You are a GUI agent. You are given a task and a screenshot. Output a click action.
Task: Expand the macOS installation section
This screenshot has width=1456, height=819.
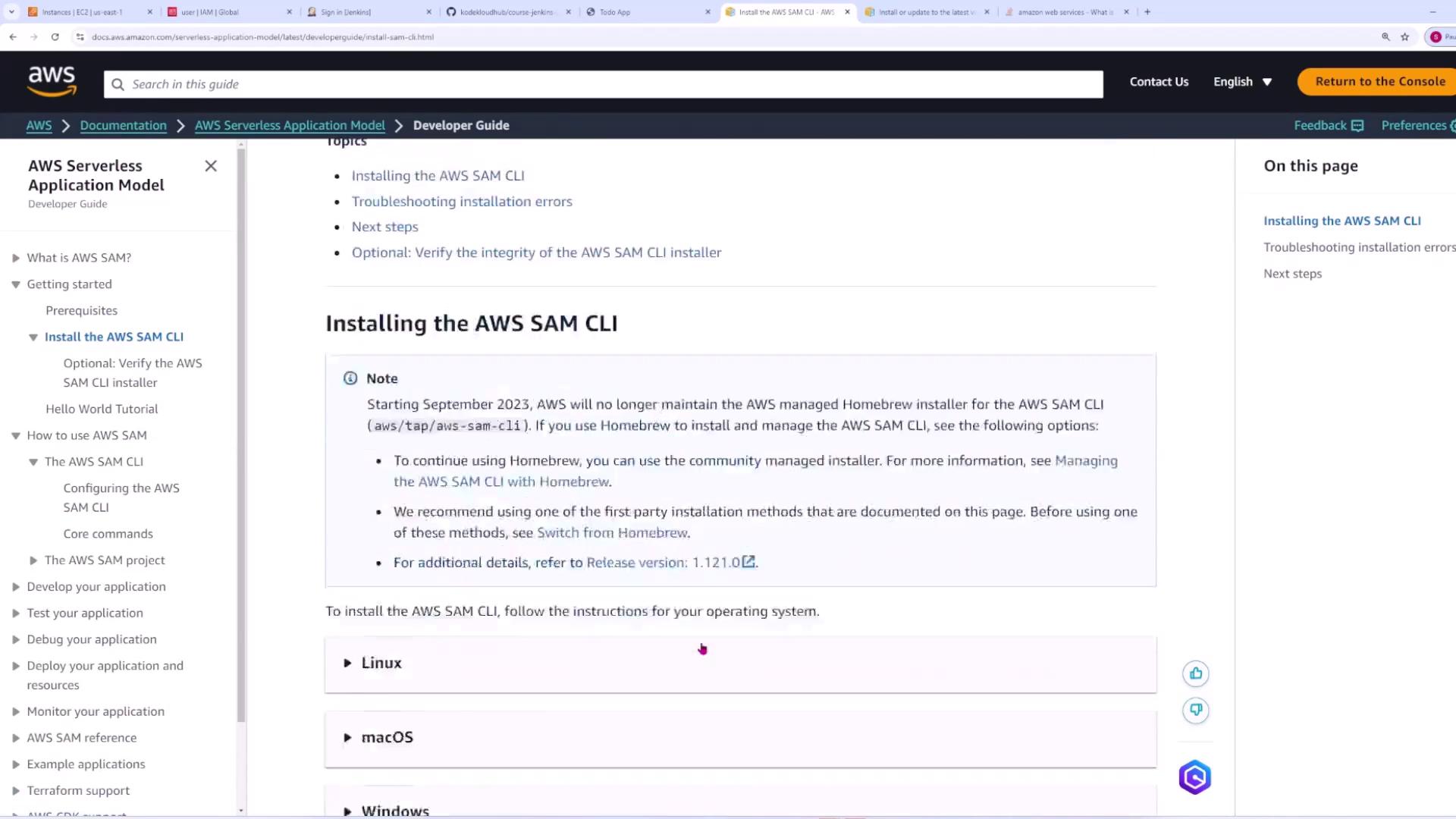[387, 737]
